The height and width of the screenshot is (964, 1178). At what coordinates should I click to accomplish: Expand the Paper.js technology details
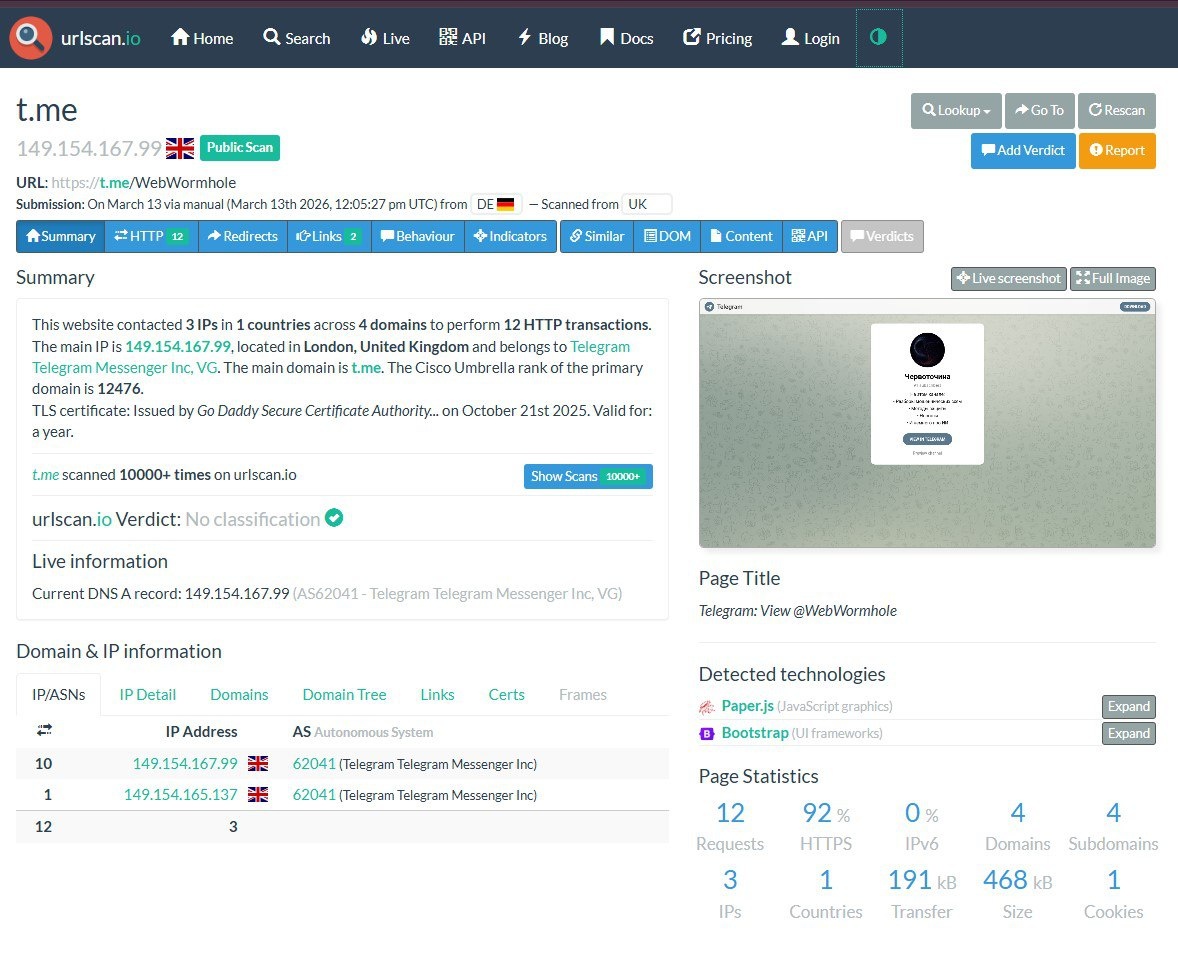(x=1128, y=706)
